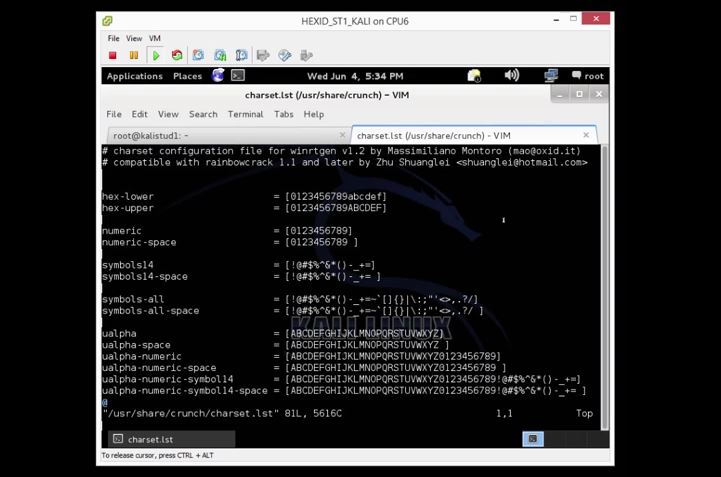Click the green Power On play icon
Screen dimensions: 721x477
pos(156,56)
